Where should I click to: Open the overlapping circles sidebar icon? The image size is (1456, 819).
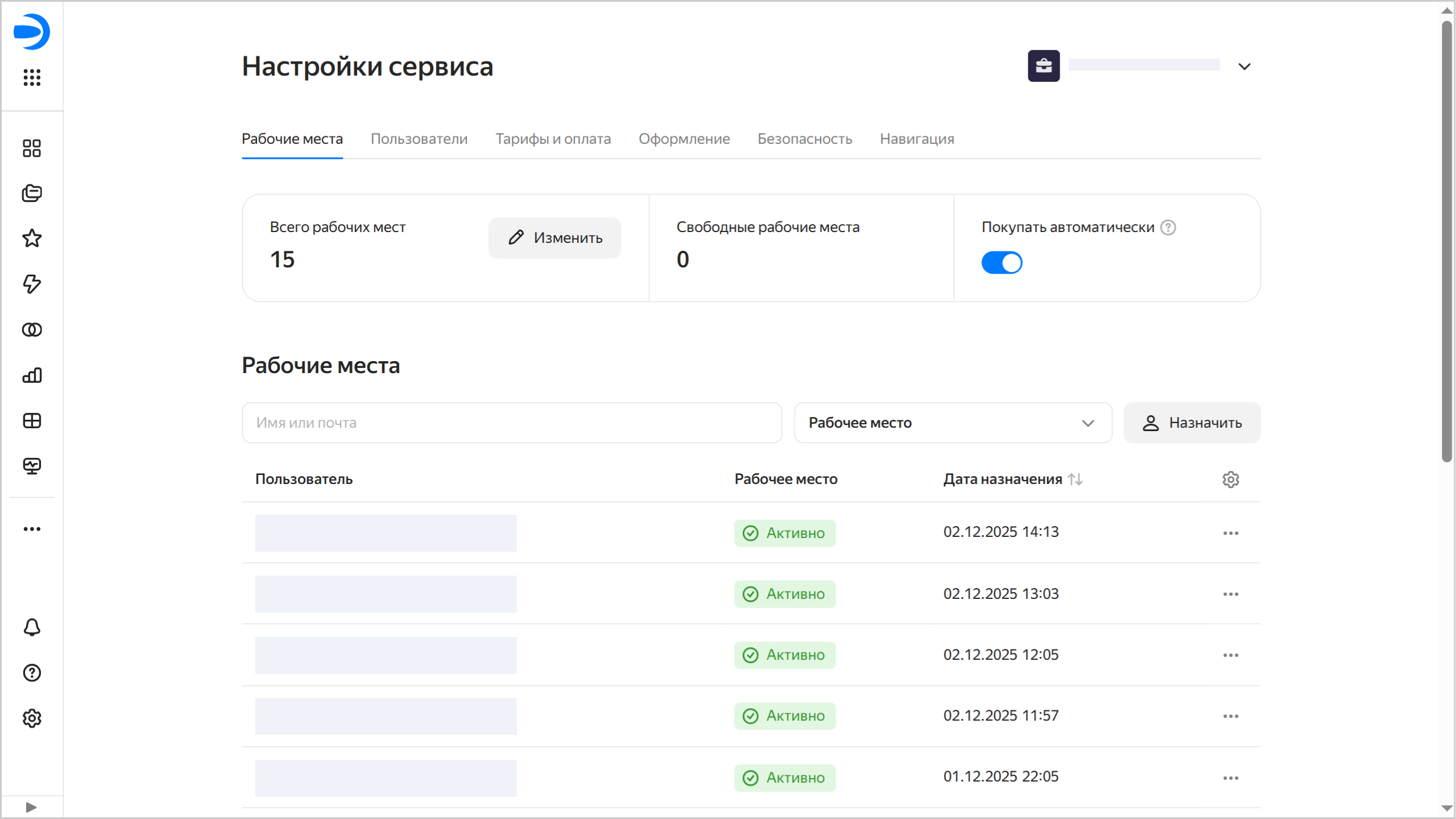pyautogui.click(x=32, y=329)
